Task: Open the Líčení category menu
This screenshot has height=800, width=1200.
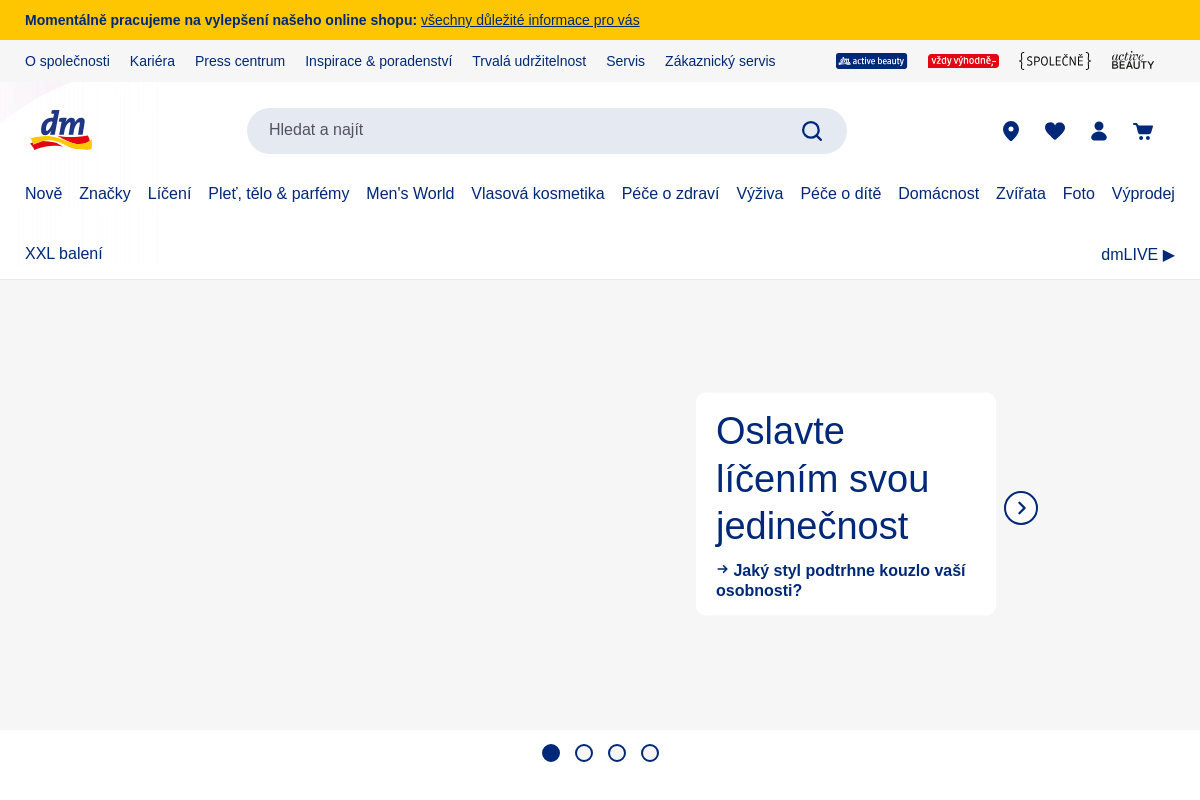Action: (169, 193)
